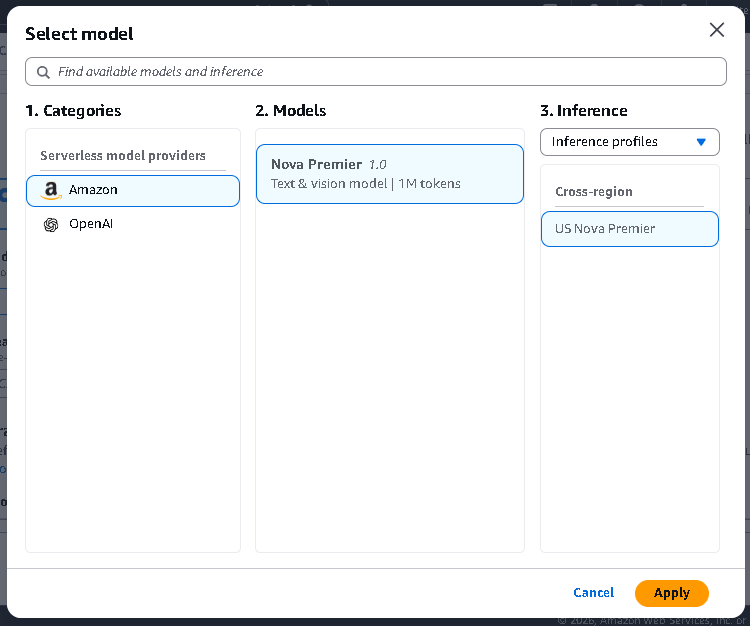
Task: Close the Select model dialog
Action: [x=717, y=30]
